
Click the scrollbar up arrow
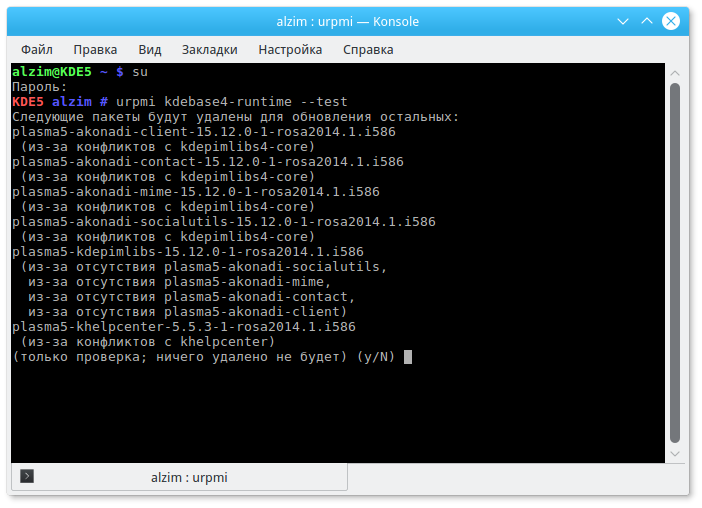675,73
